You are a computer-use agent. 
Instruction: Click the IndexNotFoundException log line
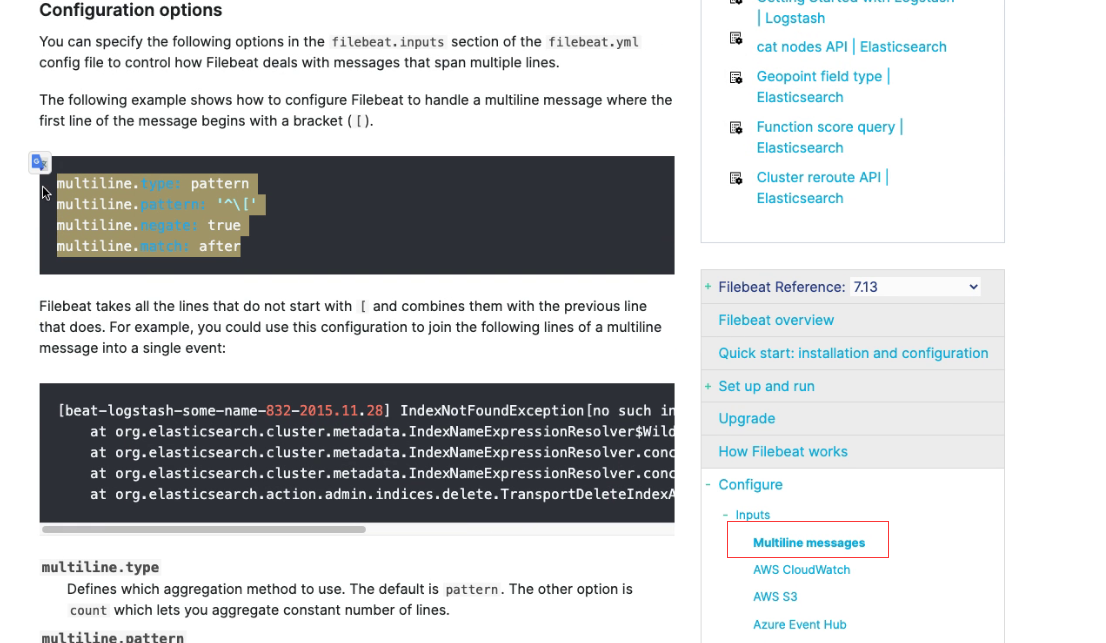coord(365,410)
